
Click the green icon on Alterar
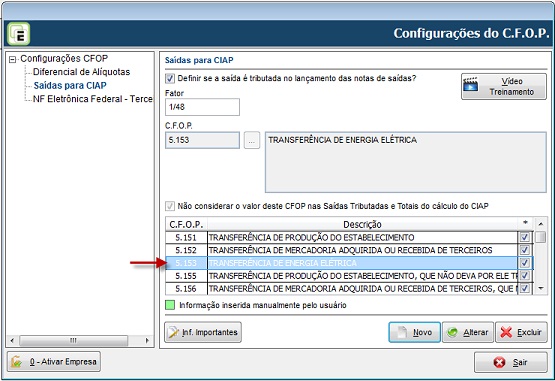pyautogui.click(x=453, y=332)
